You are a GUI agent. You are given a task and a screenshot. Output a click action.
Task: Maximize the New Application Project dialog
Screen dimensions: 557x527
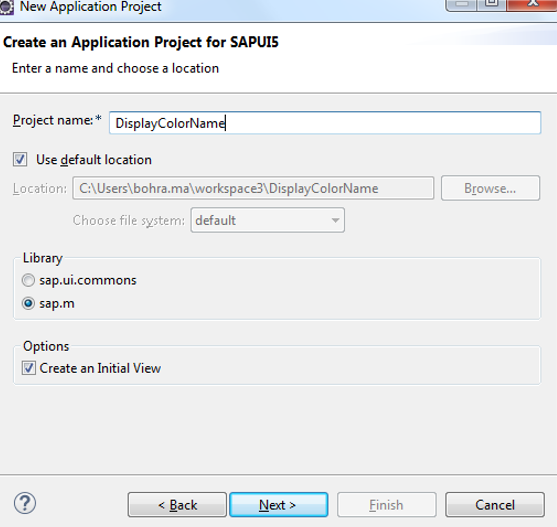(492, 5)
